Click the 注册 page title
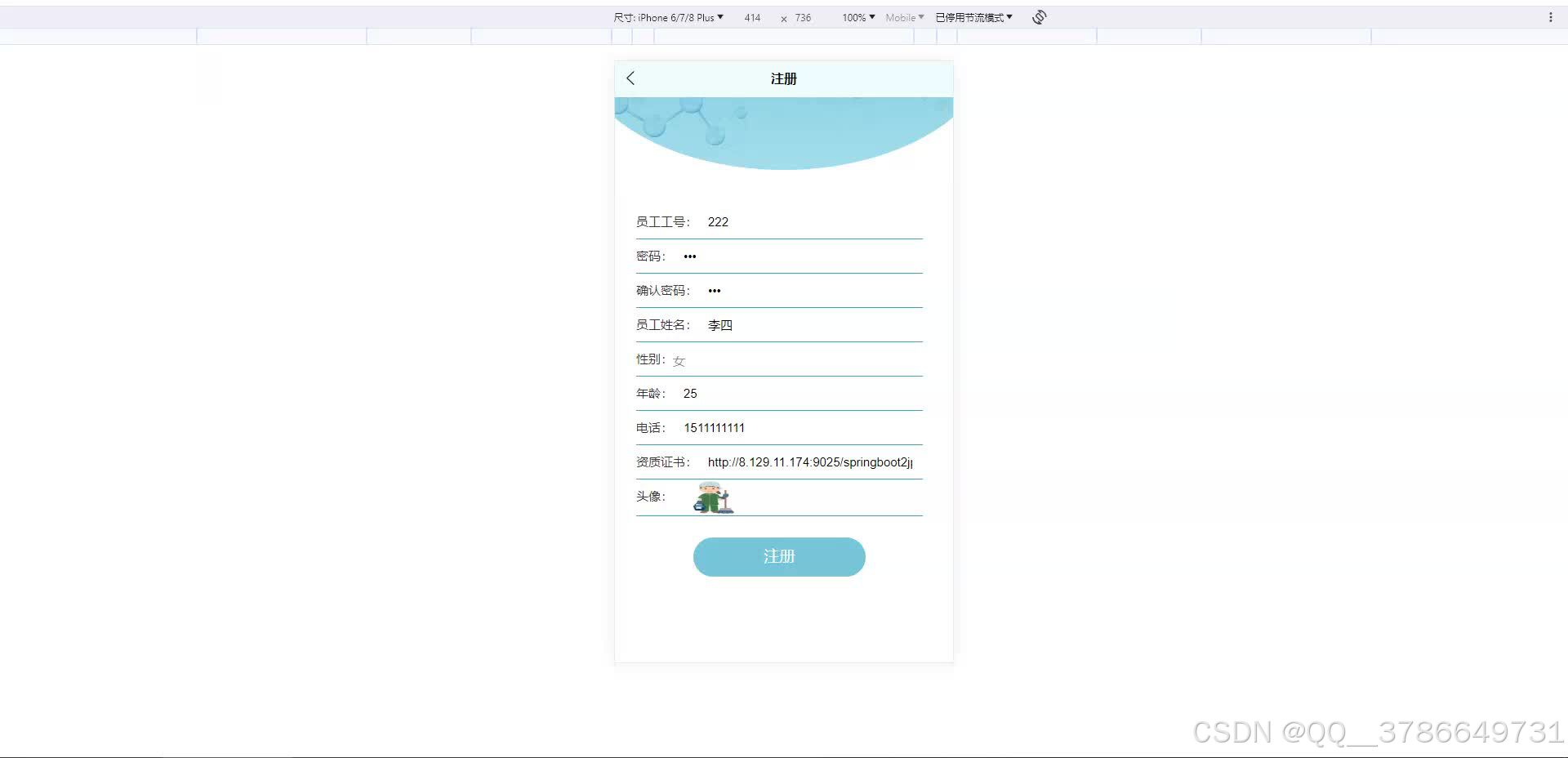This screenshot has height=758, width=1568. point(783,78)
